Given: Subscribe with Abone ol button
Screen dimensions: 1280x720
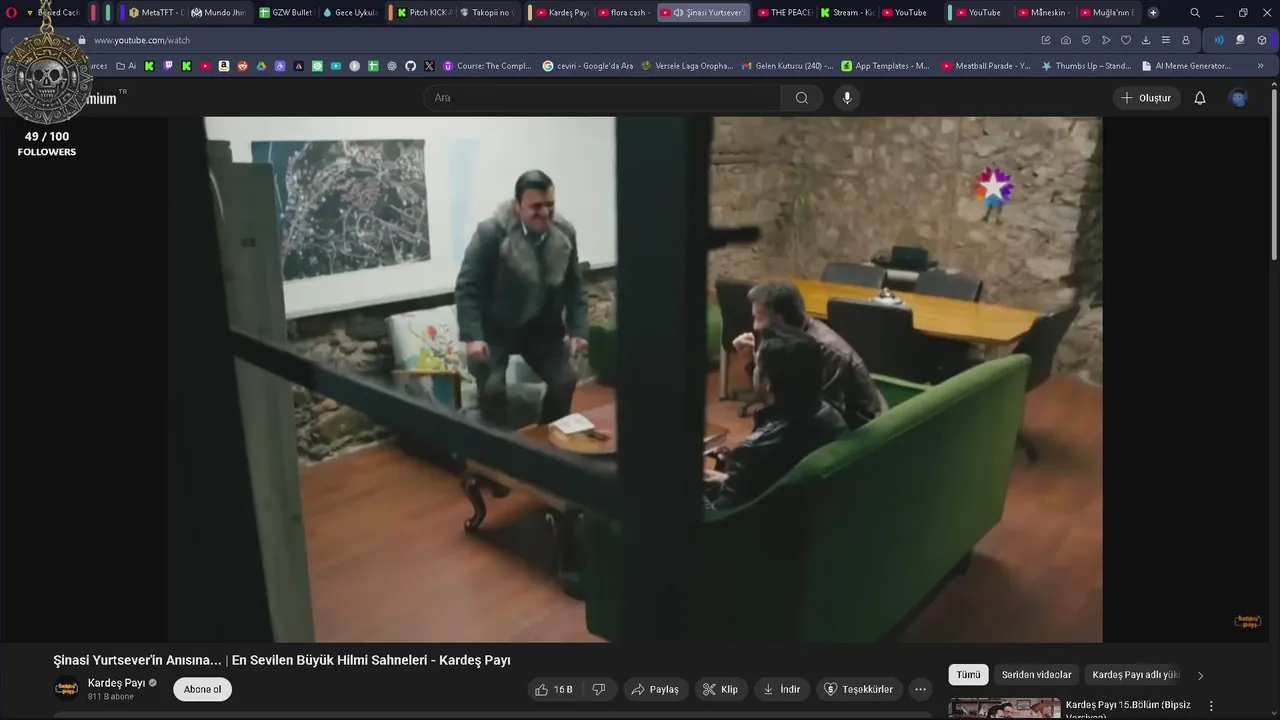Looking at the screenshot, I should pyautogui.click(x=202, y=689).
